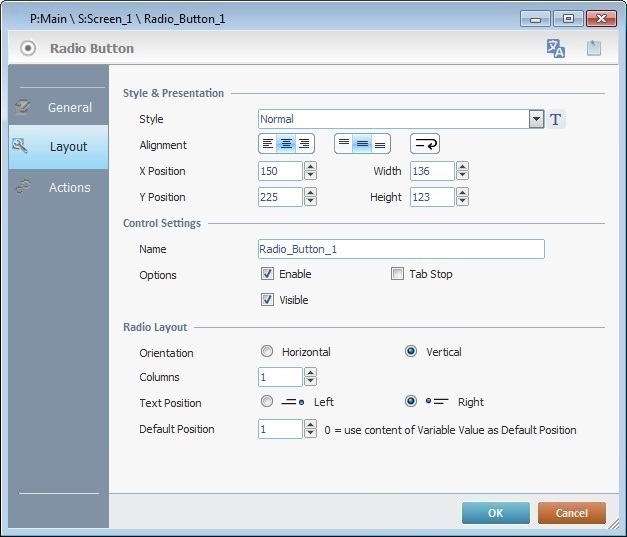Click the translation icon in header

pos(555,48)
